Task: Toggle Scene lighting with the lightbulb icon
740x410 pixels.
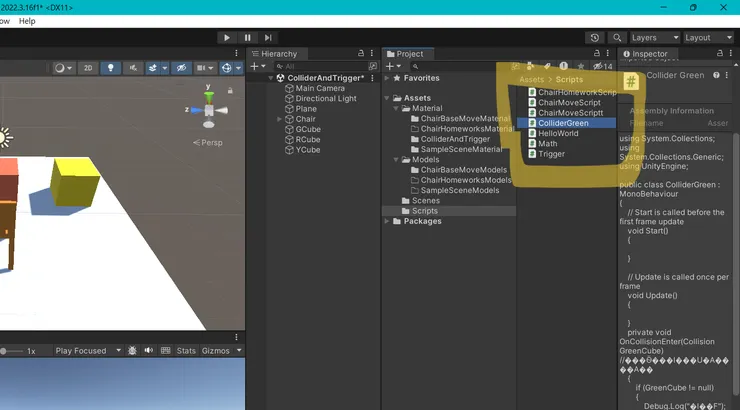Action: click(110, 68)
